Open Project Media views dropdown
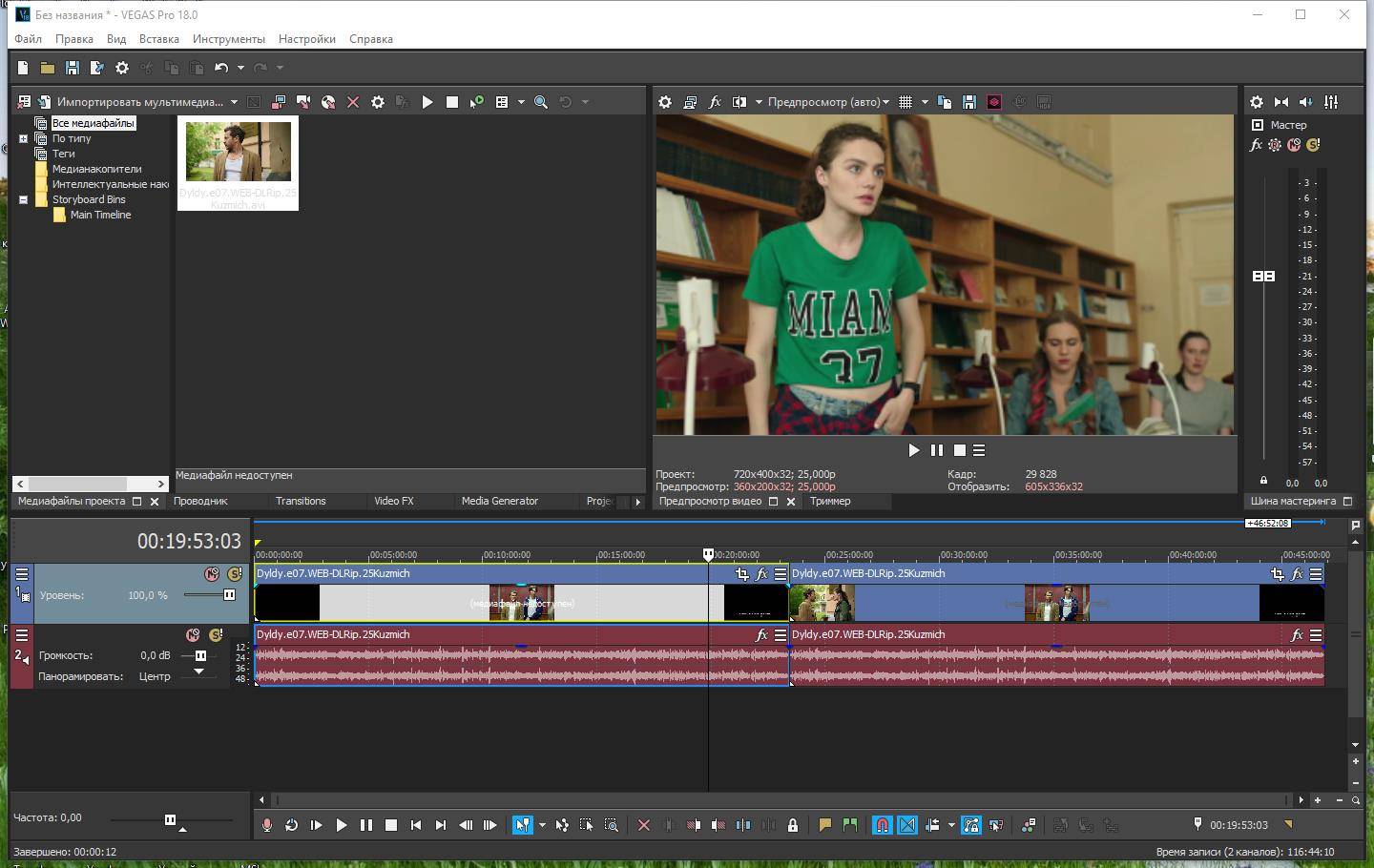 pyautogui.click(x=521, y=102)
